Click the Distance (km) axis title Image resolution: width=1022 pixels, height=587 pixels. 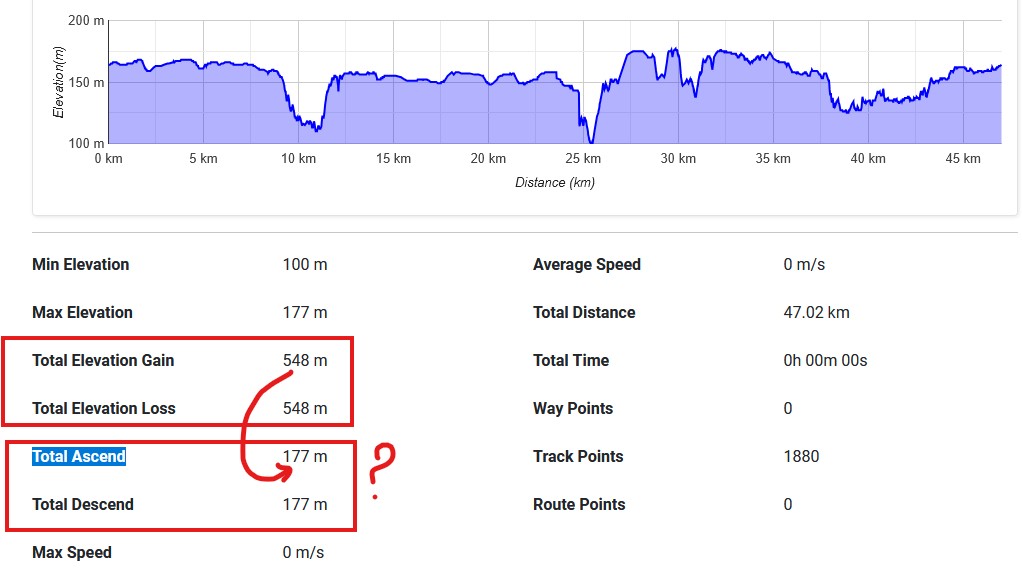pos(555,183)
